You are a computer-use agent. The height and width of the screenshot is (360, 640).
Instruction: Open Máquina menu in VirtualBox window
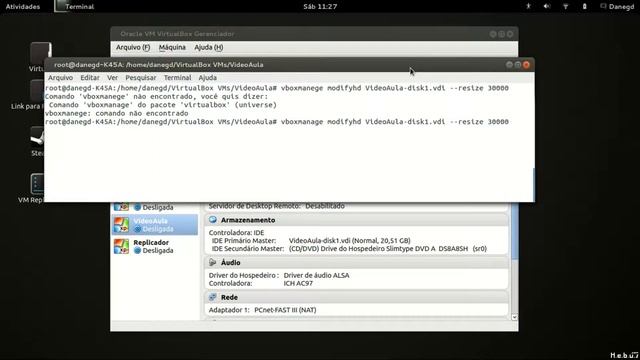(172, 47)
